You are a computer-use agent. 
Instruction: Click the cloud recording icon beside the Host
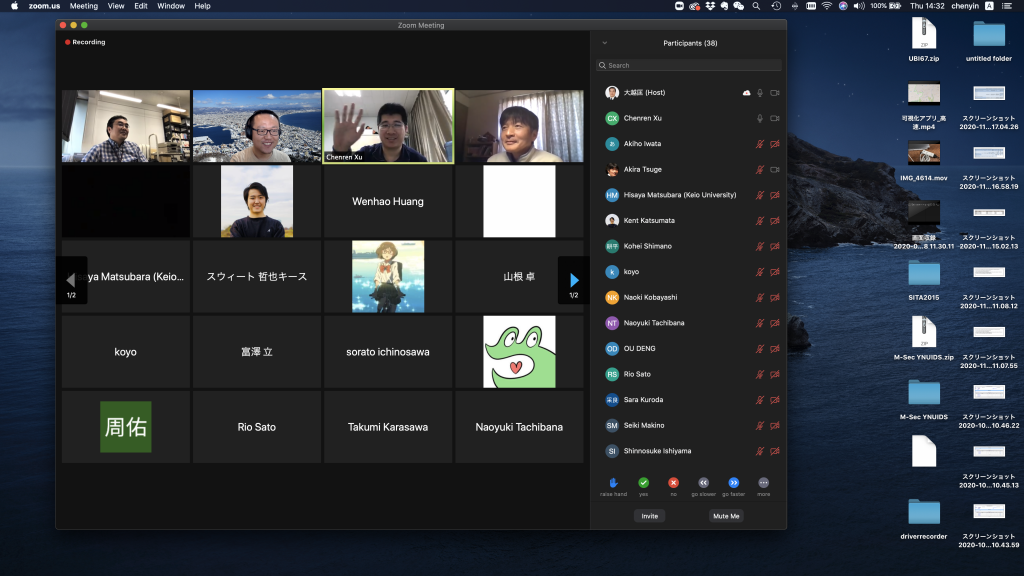pyautogui.click(x=746, y=93)
